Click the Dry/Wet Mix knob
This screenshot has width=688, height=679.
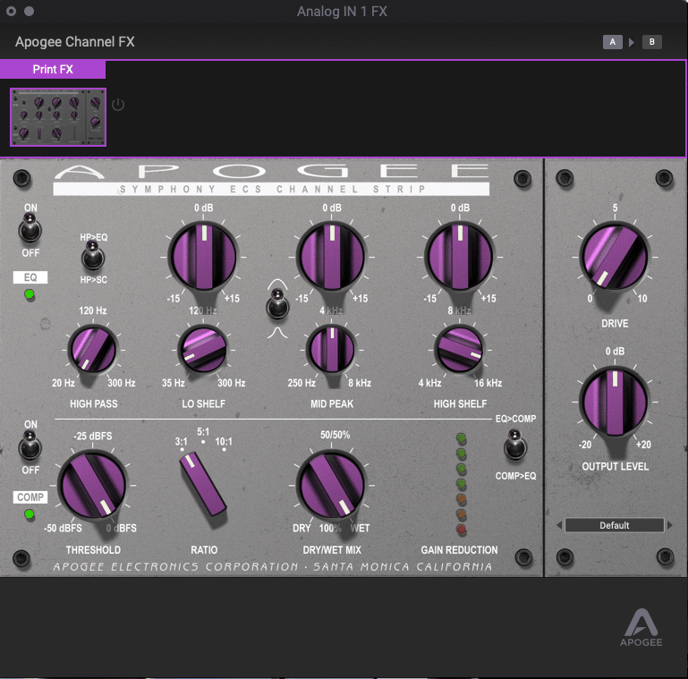332,485
